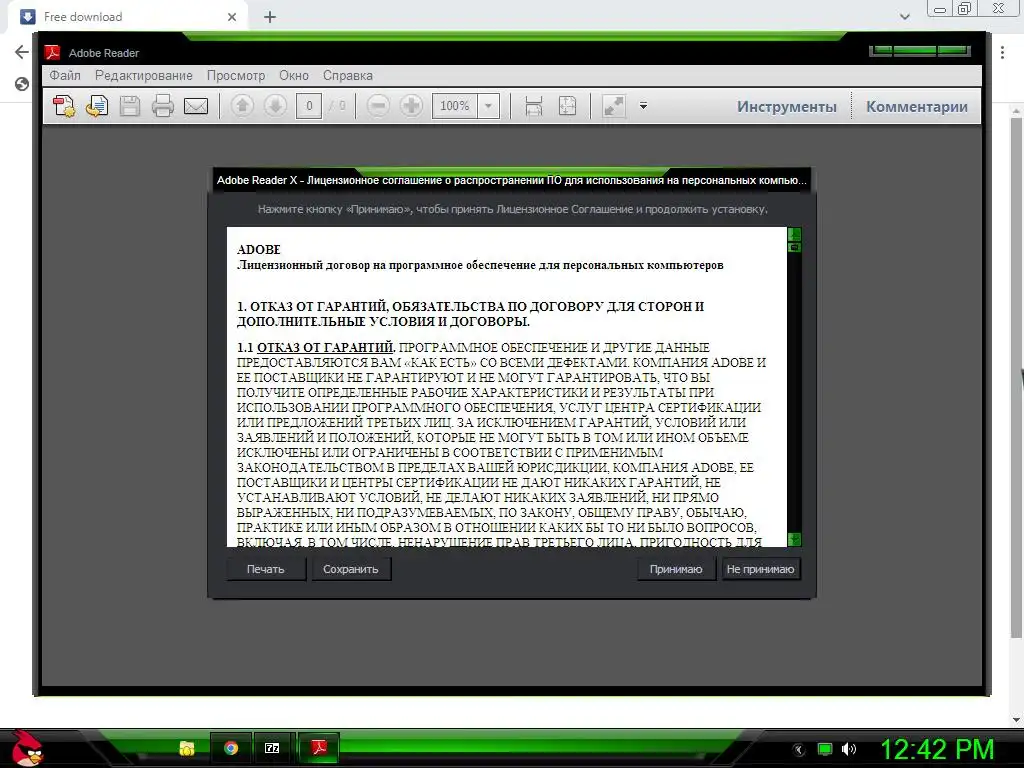Open the toolbar customize small arrow
The width and height of the screenshot is (1024, 768).
click(643, 106)
